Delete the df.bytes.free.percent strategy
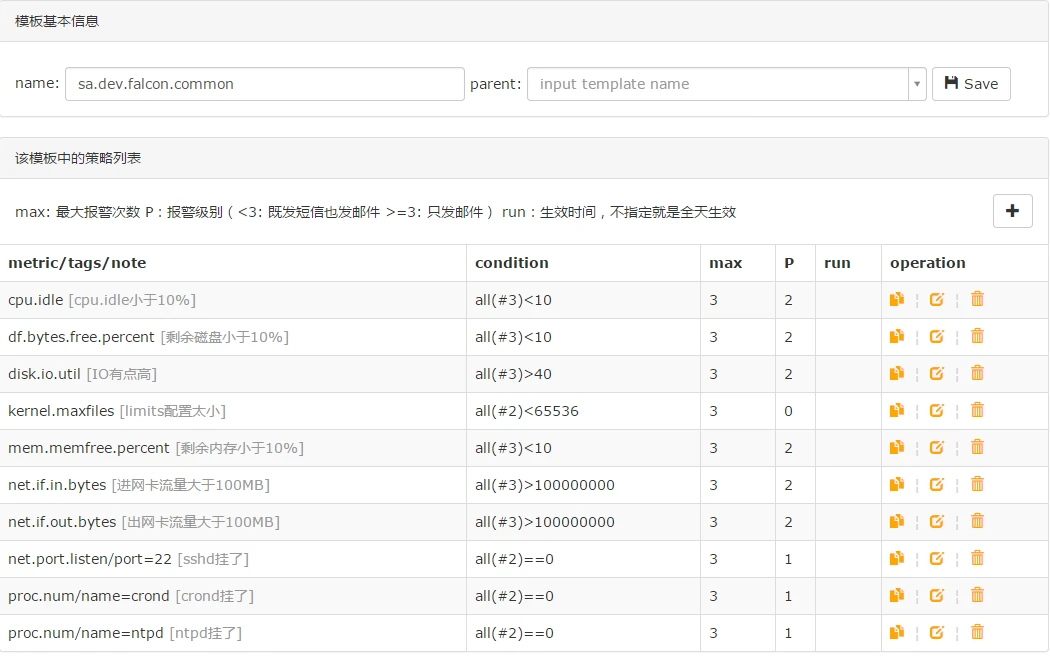Viewport: 1050px width, 662px height. [978, 335]
